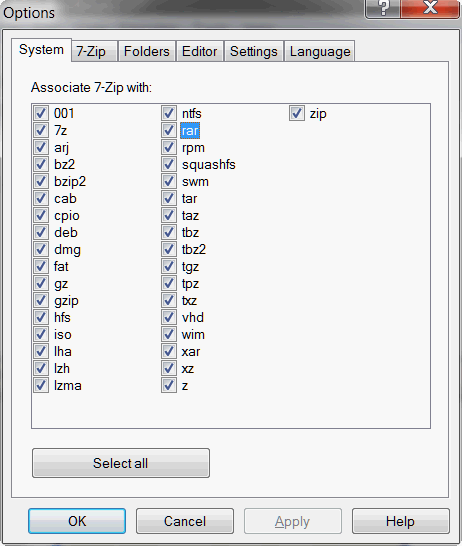The width and height of the screenshot is (462, 546).
Task: Uncheck the cab checkbox
Action: point(41,198)
